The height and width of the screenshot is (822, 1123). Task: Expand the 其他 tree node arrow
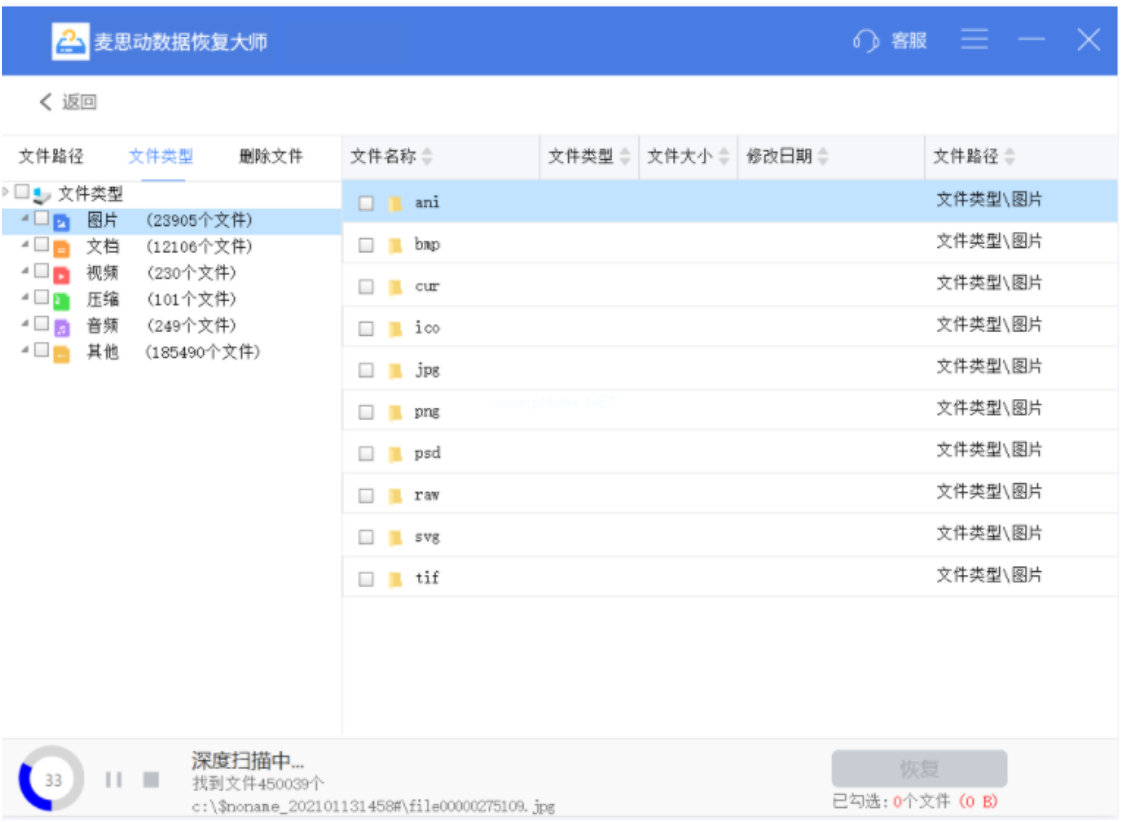coord(24,350)
